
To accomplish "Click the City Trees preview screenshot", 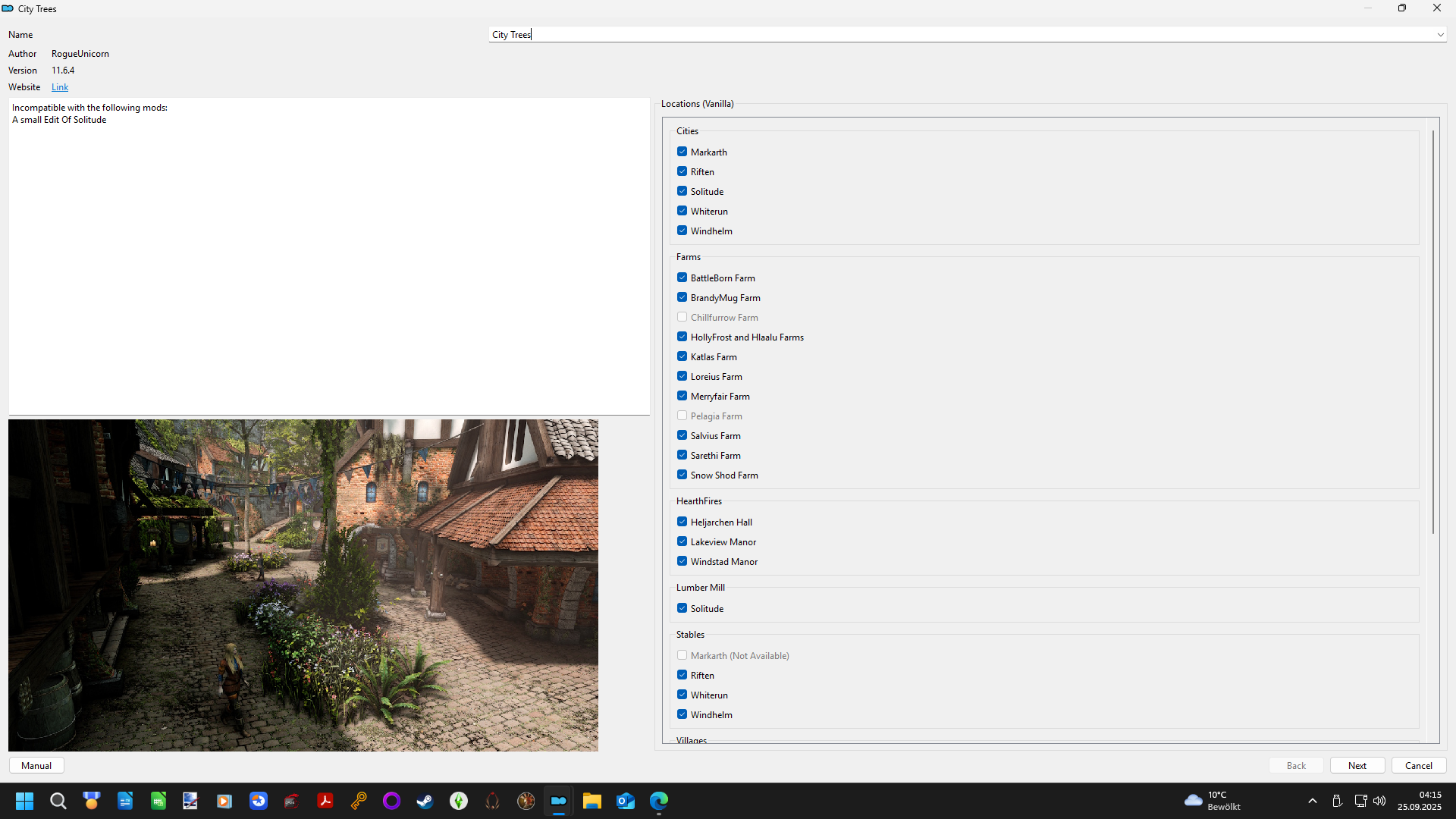I will tap(303, 585).
